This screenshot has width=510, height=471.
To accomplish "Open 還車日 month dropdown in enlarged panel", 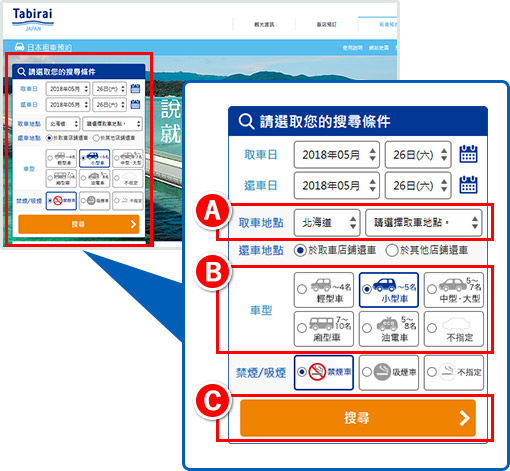I will coord(337,185).
